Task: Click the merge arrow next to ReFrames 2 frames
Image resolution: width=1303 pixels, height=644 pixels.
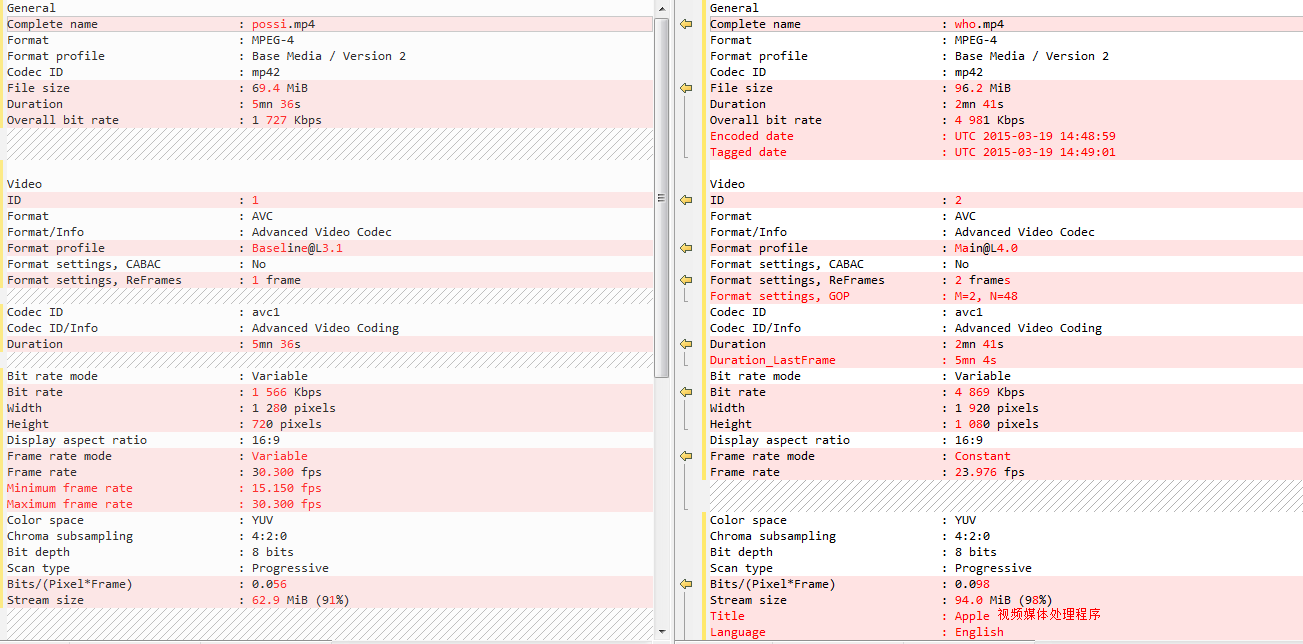Action: tap(686, 280)
